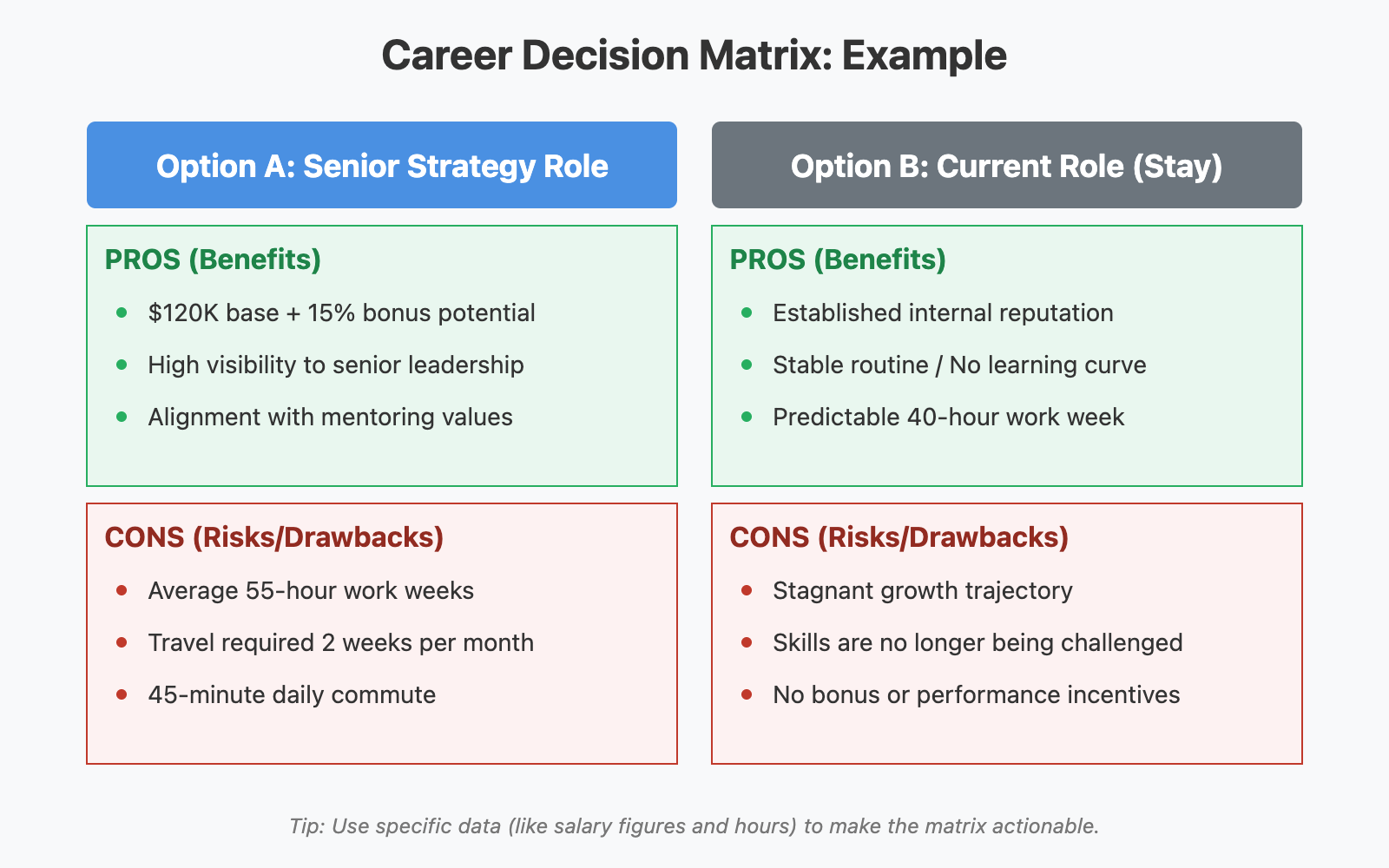Click the CONS heading under Option B
The height and width of the screenshot is (868, 1389).
[x=899, y=537]
